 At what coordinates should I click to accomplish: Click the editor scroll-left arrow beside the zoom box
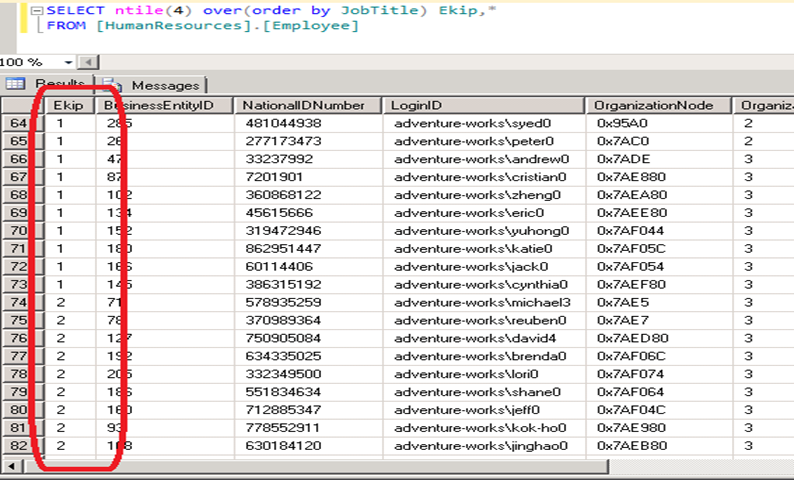coord(89,62)
